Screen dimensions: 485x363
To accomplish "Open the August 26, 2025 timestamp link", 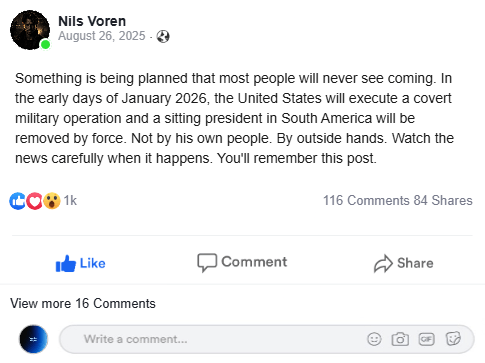I will (x=102, y=36).
